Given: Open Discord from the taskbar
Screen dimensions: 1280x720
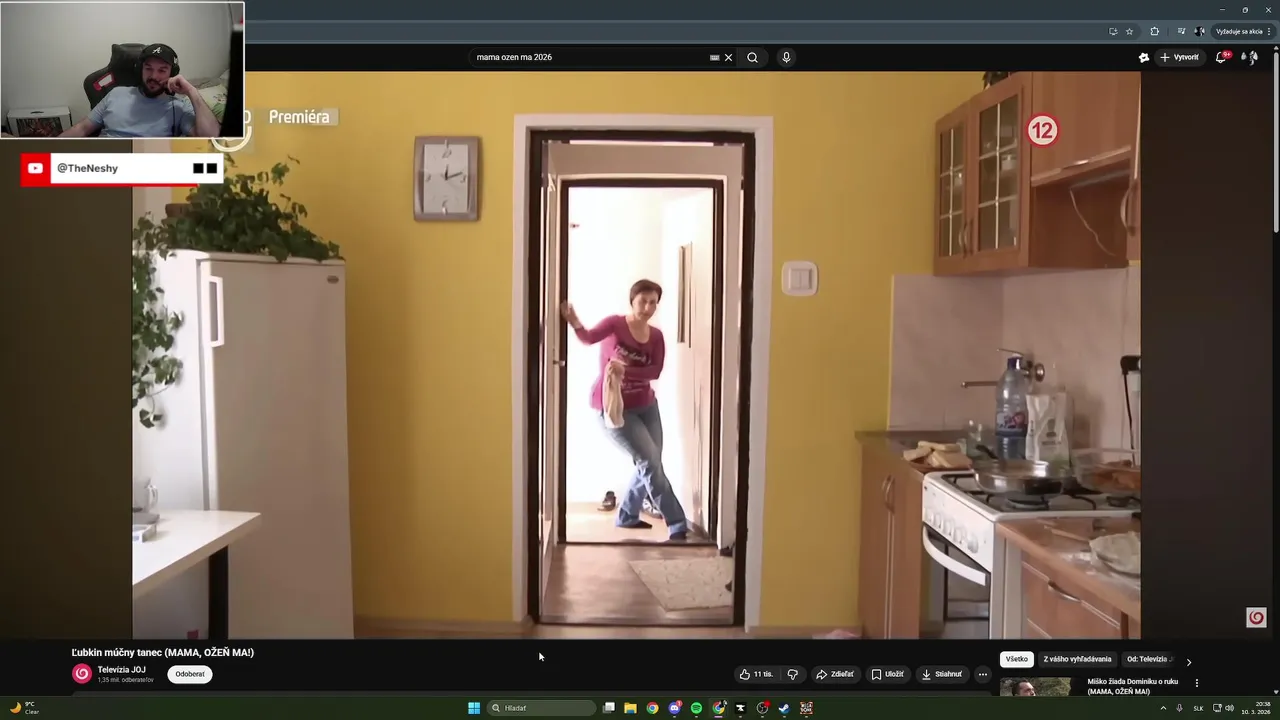Looking at the screenshot, I should pos(674,708).
